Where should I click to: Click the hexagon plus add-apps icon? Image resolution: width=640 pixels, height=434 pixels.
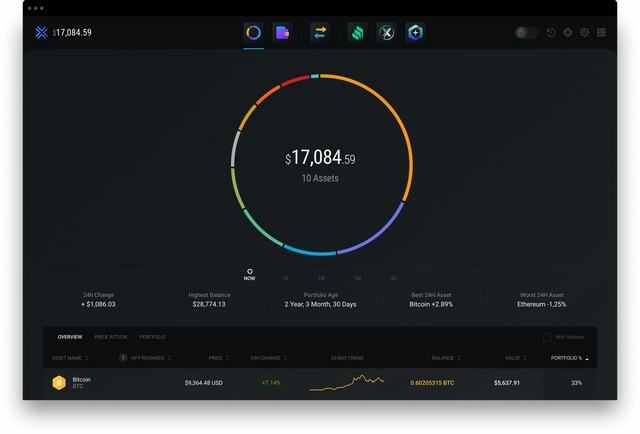tap(415, 32)
